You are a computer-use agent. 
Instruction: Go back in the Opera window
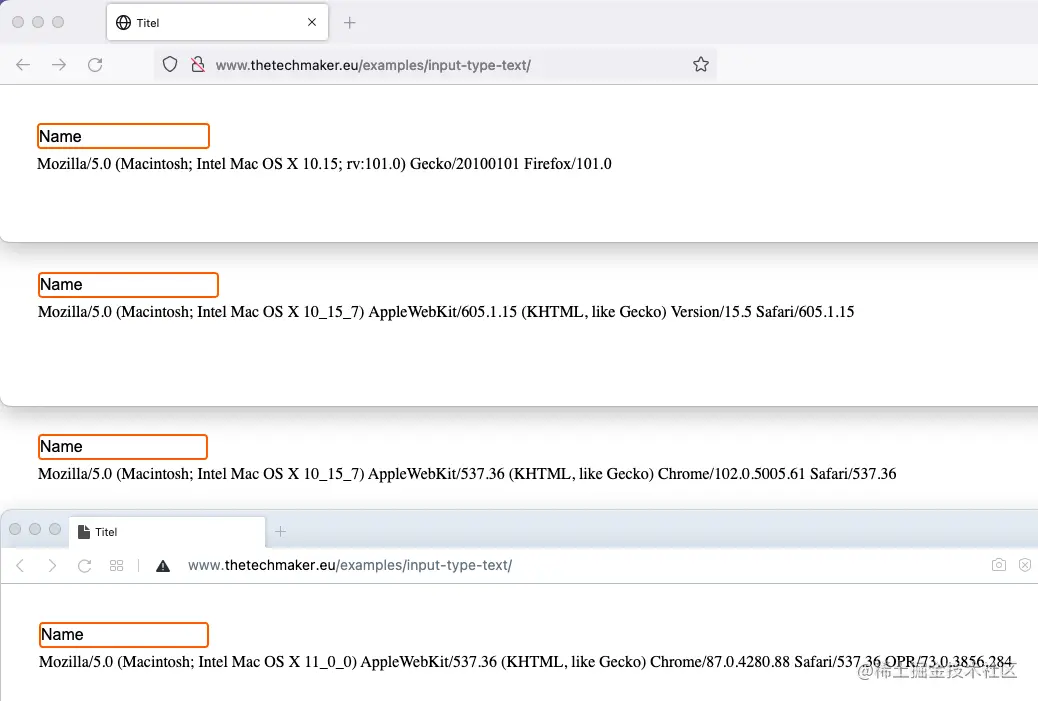(x=21, y=565)
